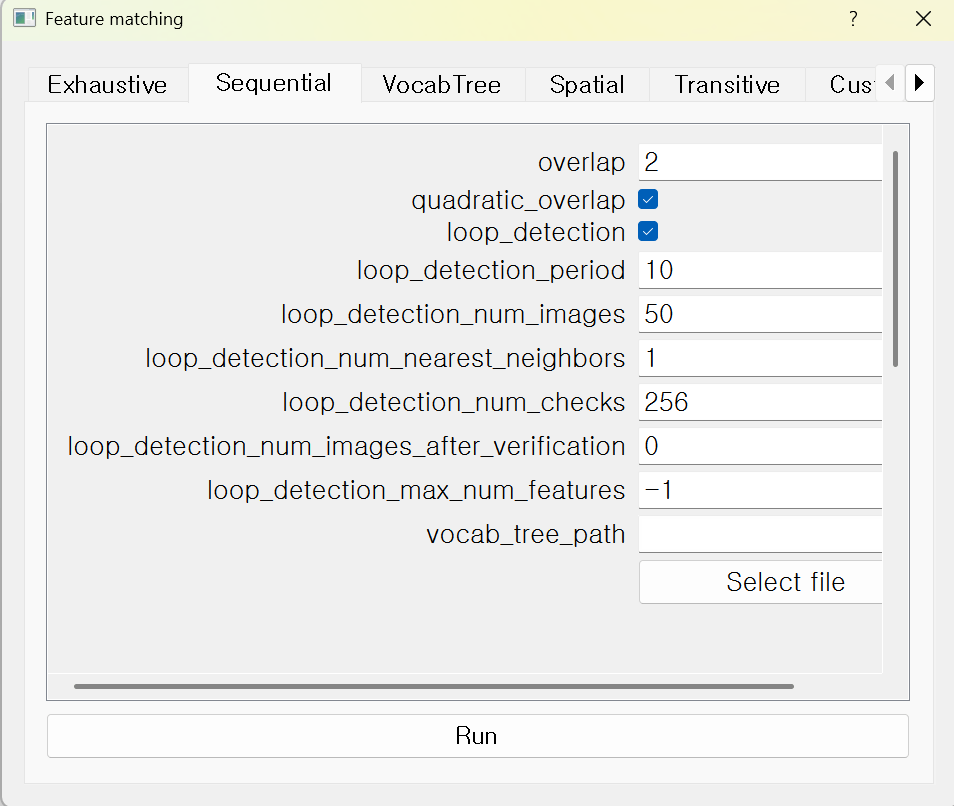Select the Spatial matching tab

[587, 85]
